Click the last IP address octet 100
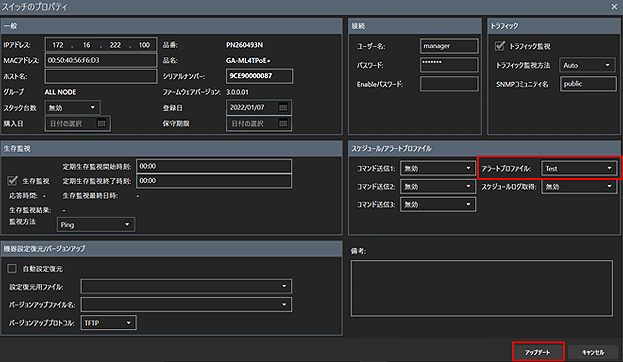 point(144,45)
